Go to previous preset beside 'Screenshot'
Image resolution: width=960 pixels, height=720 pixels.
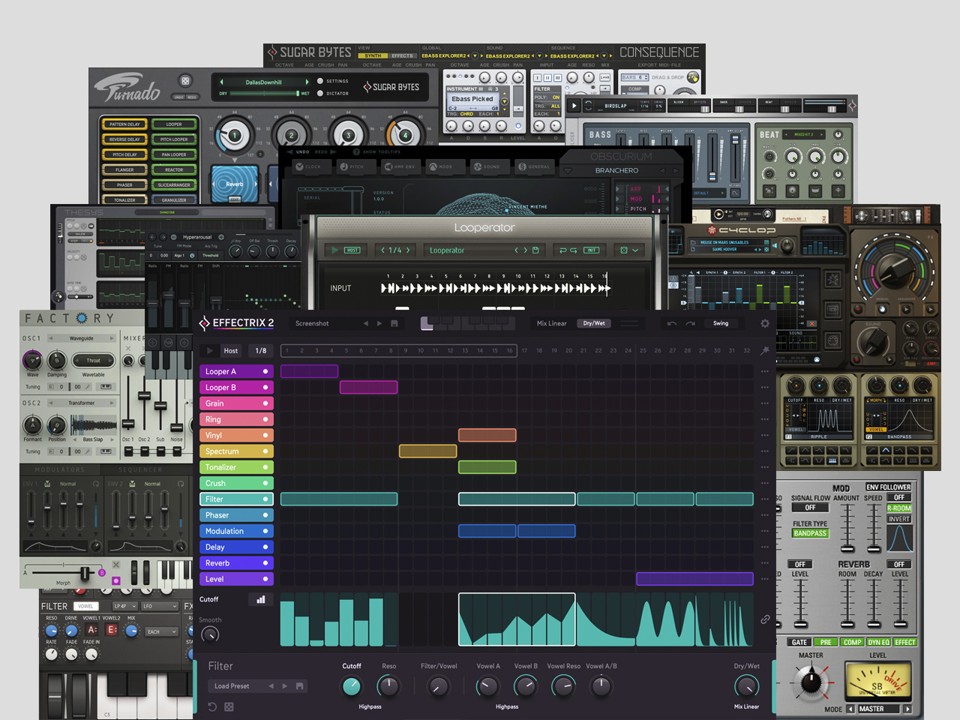[366, 323]
